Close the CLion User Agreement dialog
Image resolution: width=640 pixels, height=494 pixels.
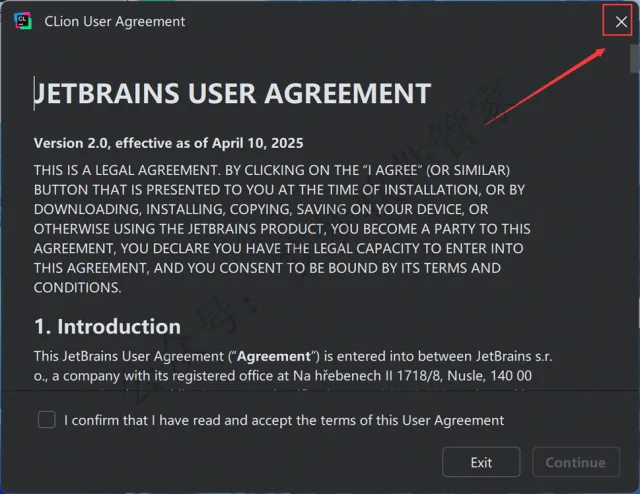[621, 22]
